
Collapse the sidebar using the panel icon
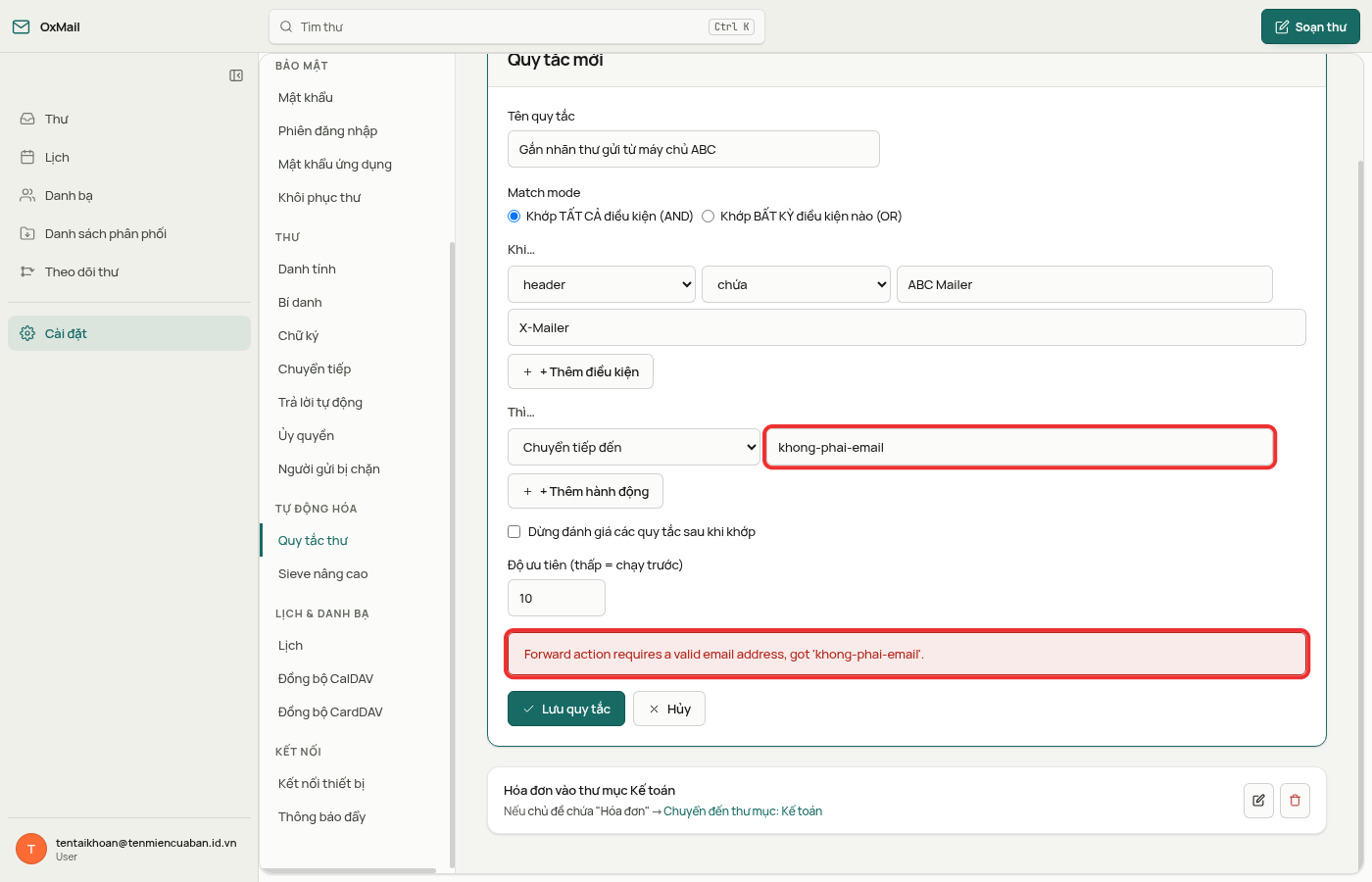point(236,75)
